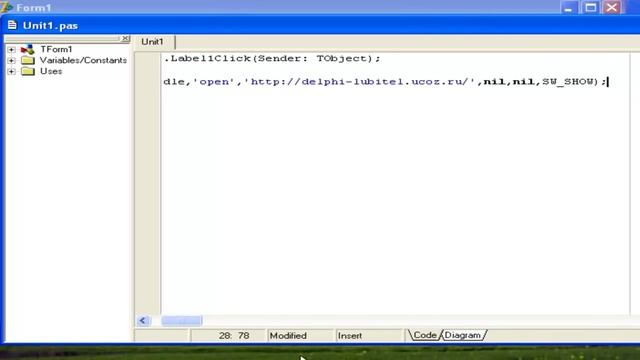This screenshot has height=360, width=640.
Task: Click the horizontal scrollbar thumb
Action: (x=182, y=321)
